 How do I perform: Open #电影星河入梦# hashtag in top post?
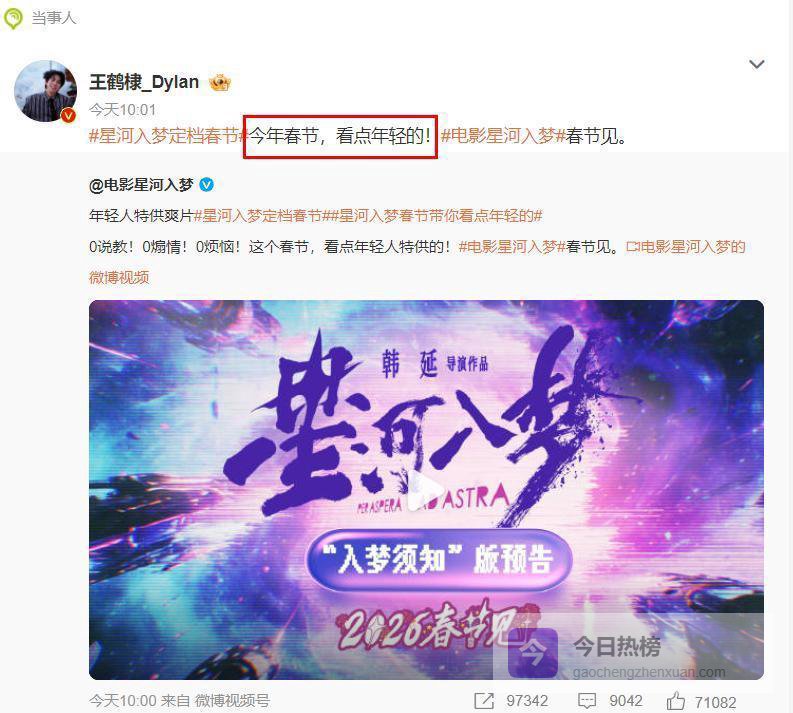point(503,136)
